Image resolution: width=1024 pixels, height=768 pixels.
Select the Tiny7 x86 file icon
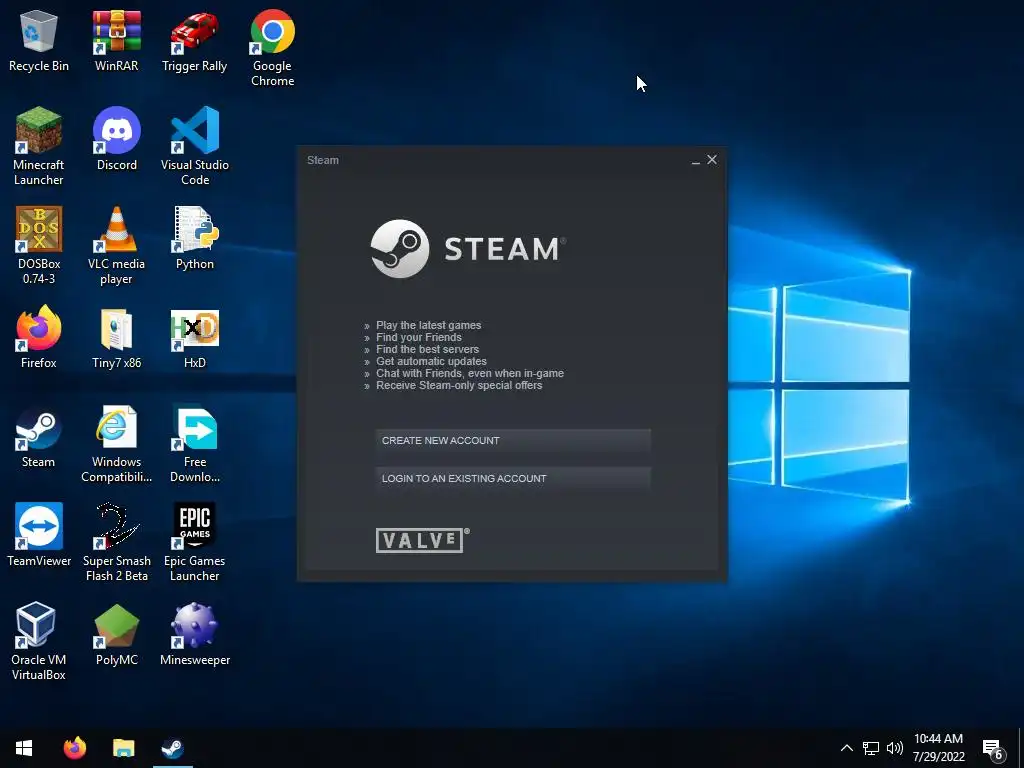coord(116,338)
